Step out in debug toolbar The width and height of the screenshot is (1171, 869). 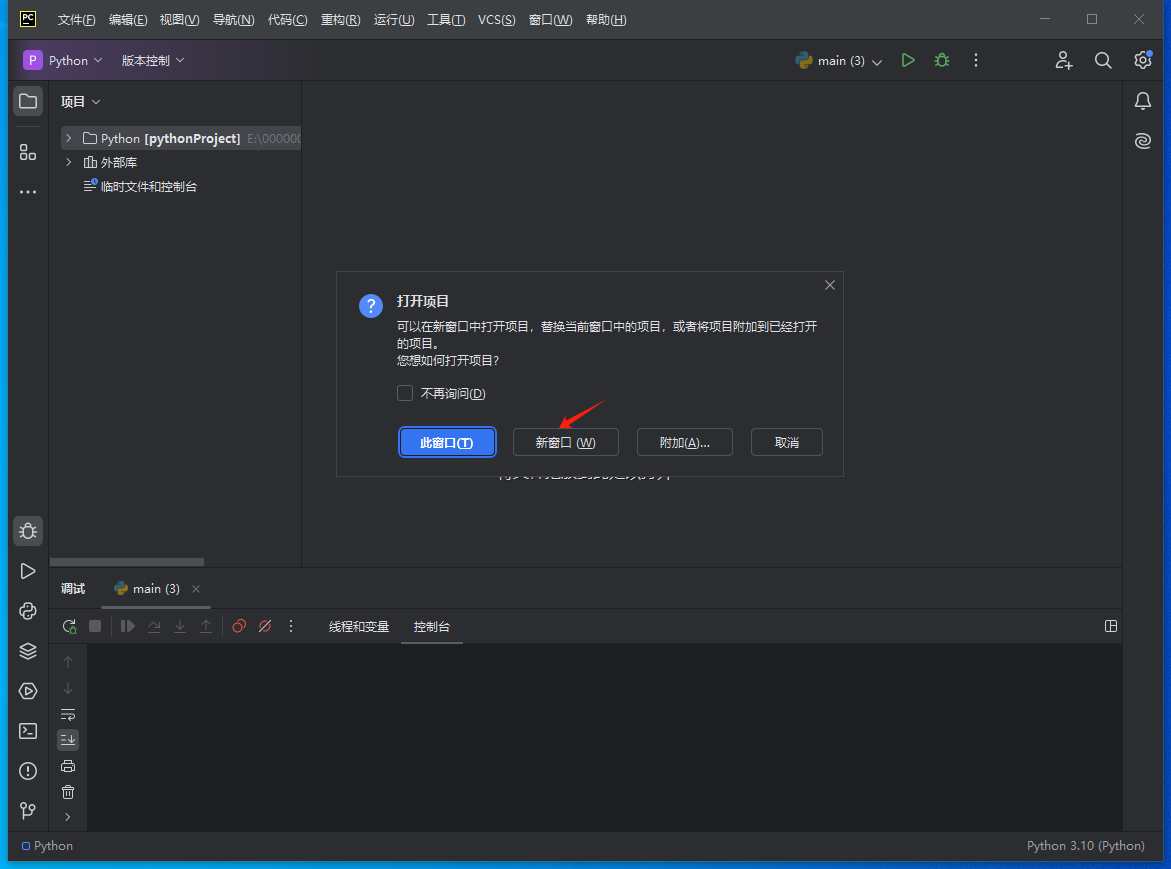coord(206,626)
